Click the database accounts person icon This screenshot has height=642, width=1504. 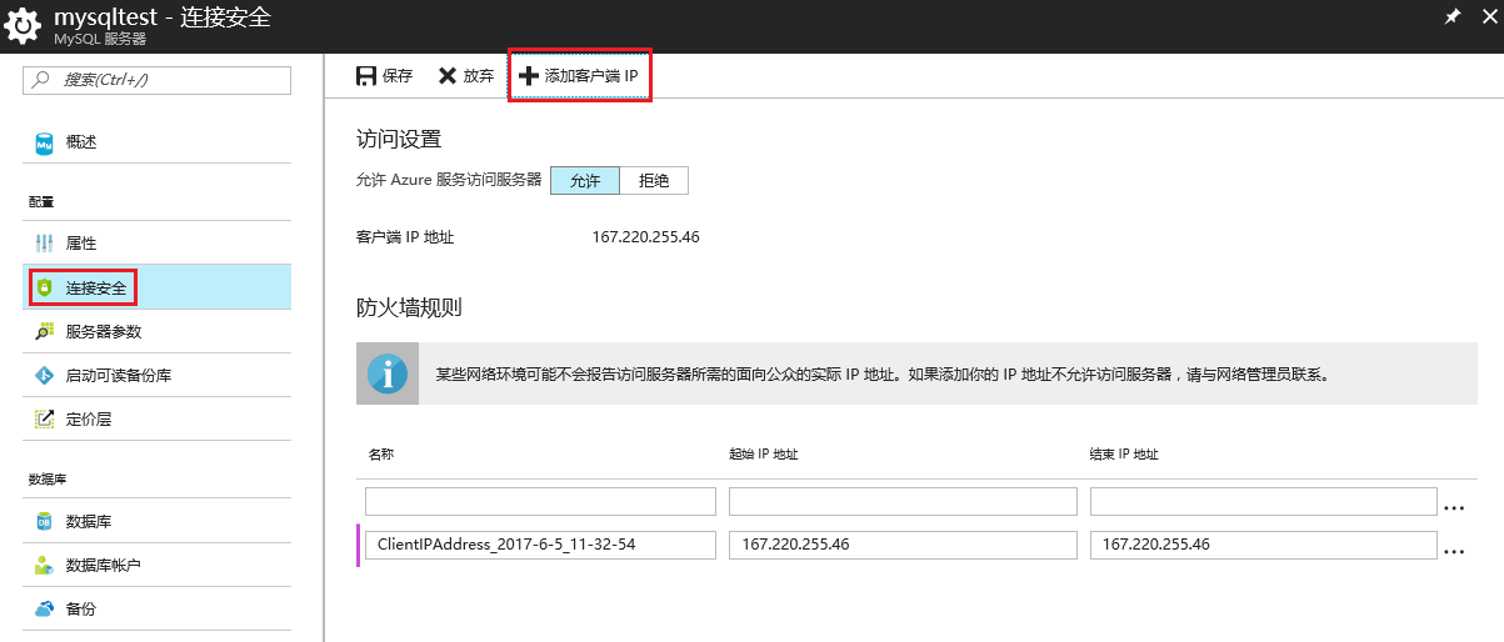click(x=44, y=565)
